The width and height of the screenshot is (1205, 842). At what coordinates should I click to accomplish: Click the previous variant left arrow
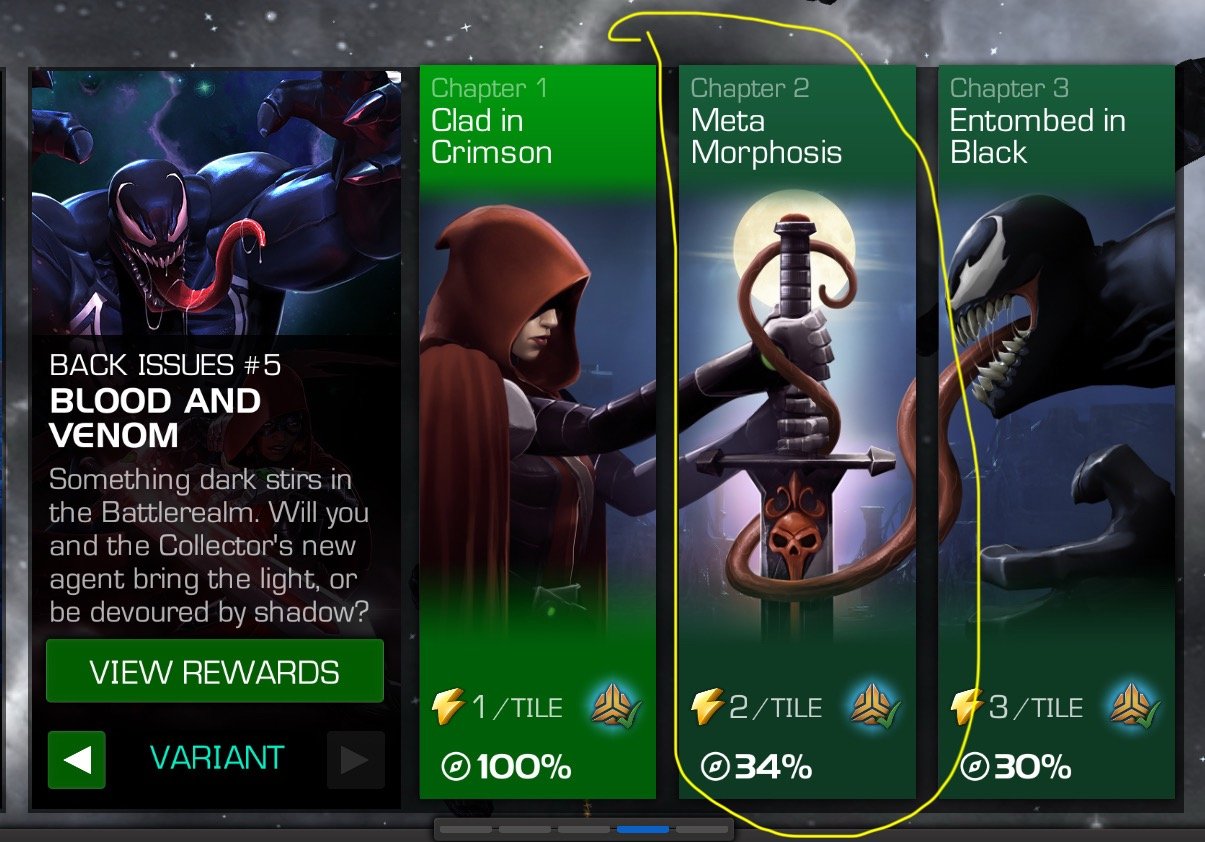tap(77, 760)
